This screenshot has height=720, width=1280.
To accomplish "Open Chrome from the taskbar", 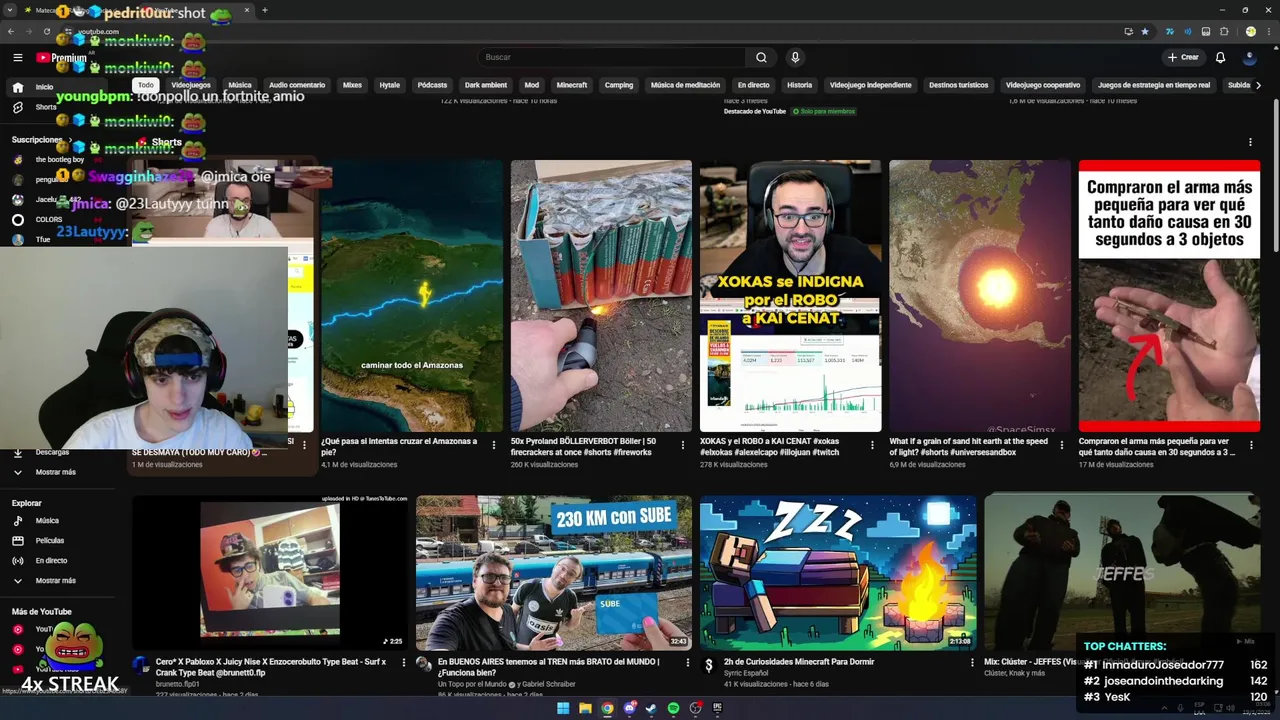I will 607,709.
